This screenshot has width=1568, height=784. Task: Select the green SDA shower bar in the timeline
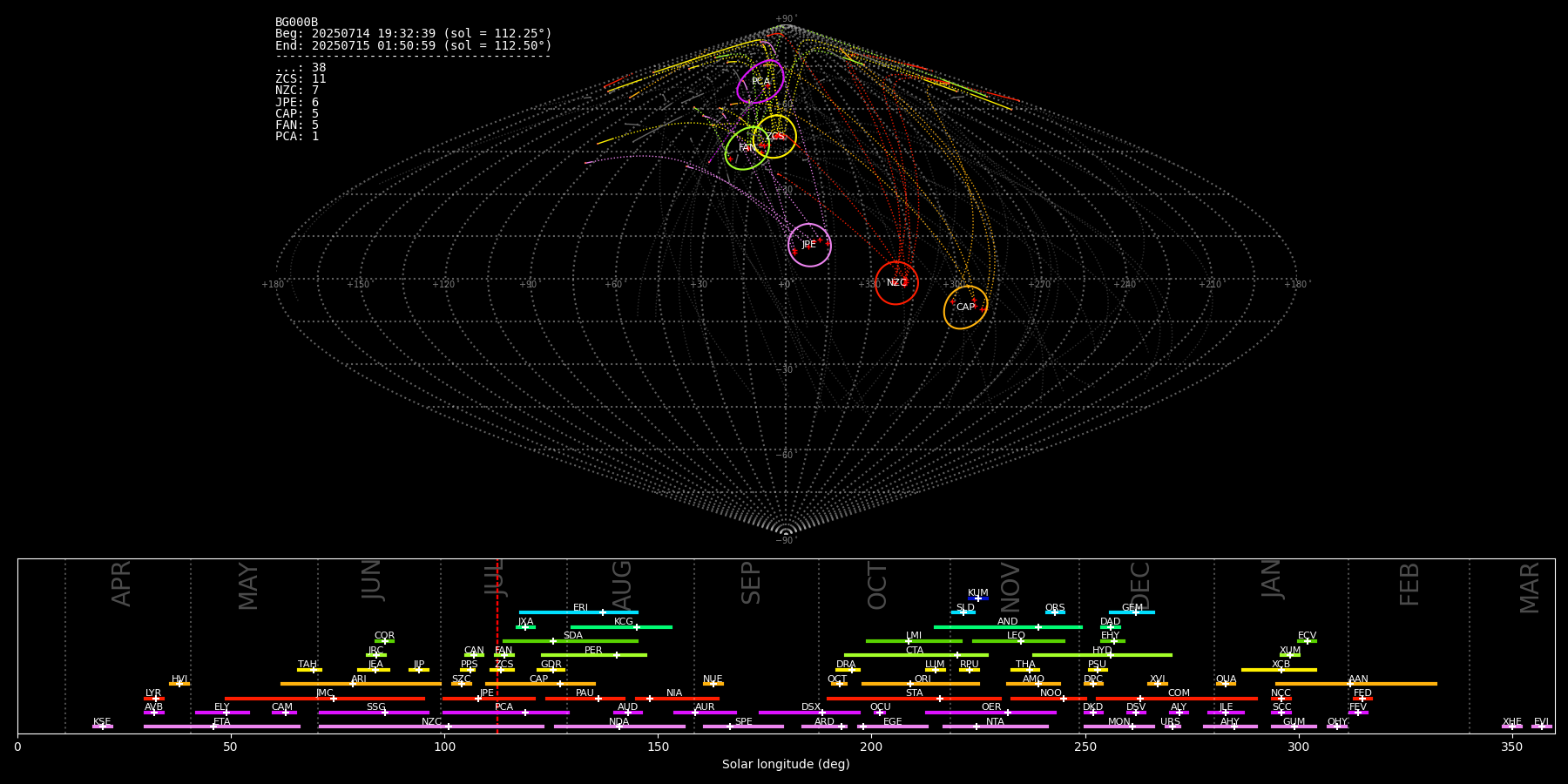click(x=571, y=641)
